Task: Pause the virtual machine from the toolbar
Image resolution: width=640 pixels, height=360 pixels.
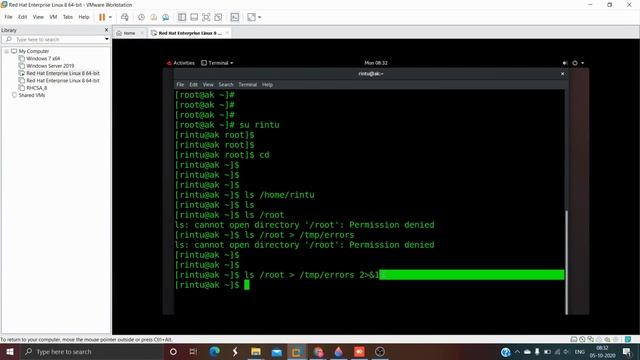Action: (102, 17)
